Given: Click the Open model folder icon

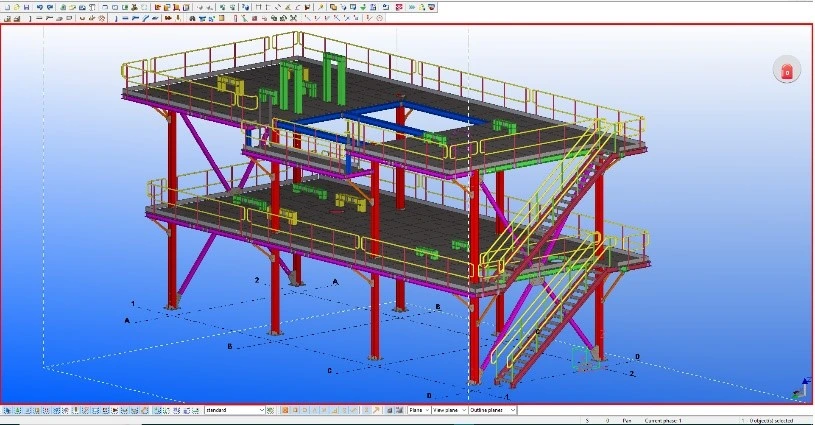Looking at the screenshot, I should [x=15, y=6].
